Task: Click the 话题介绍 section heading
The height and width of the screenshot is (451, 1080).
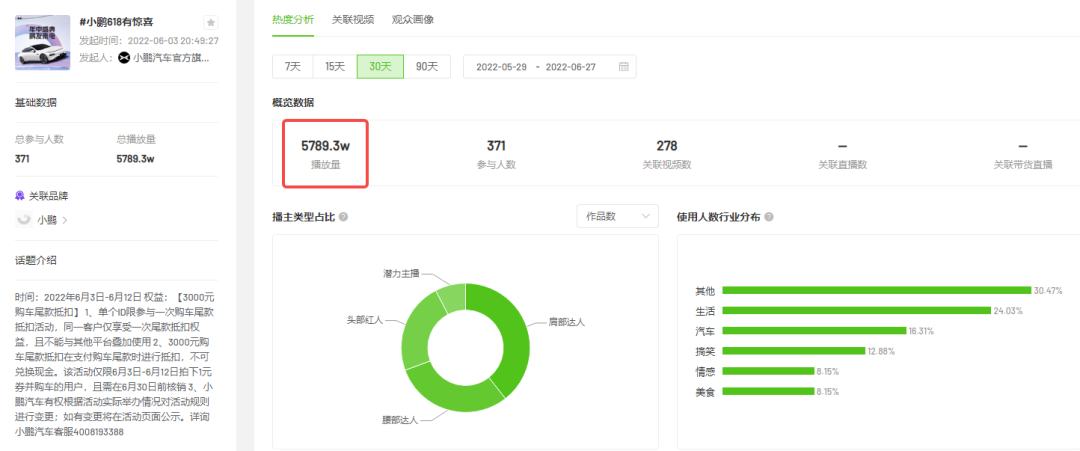Action: tap(36, 260)
